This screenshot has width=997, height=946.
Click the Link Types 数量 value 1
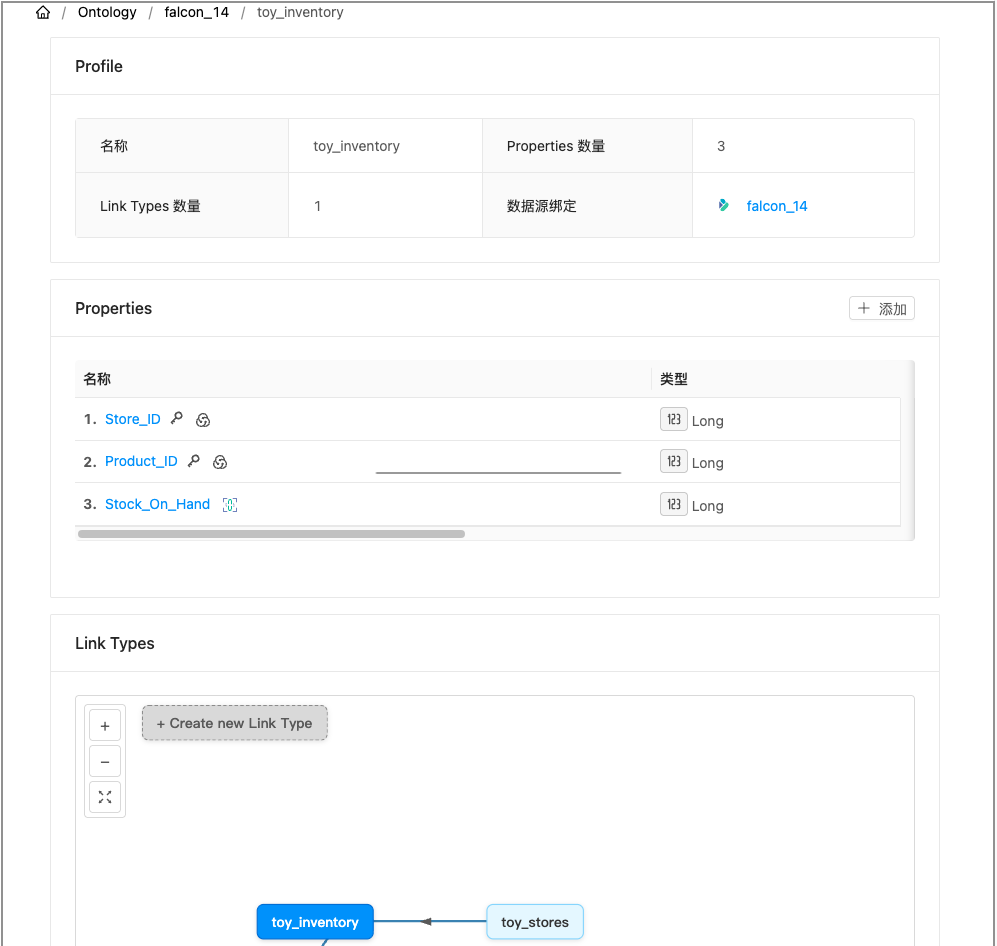317,206
